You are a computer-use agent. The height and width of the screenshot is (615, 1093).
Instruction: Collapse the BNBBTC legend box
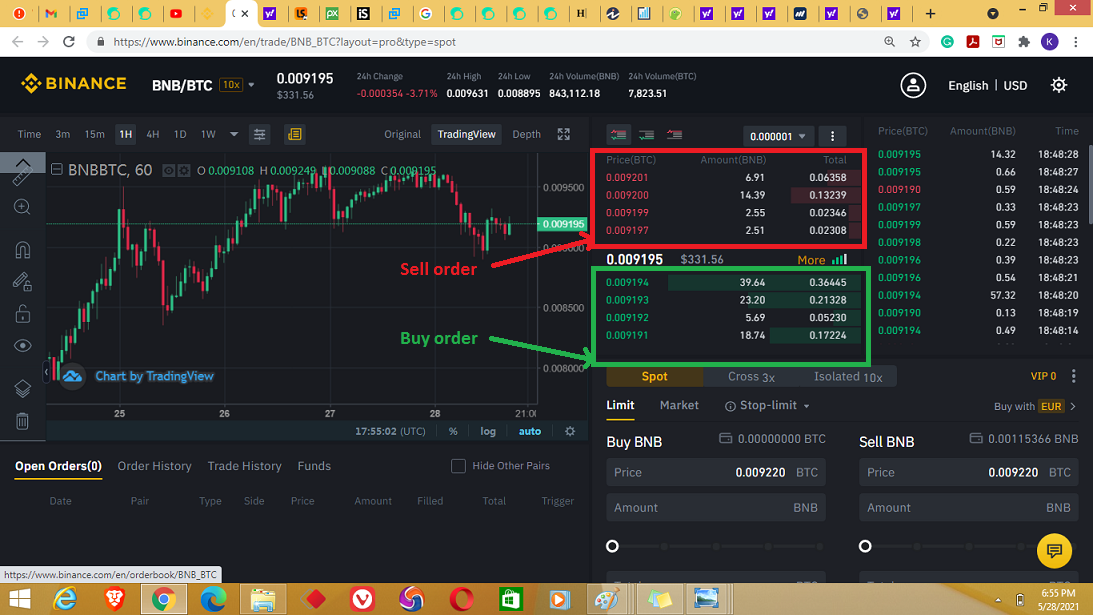(x=57, y=169)
